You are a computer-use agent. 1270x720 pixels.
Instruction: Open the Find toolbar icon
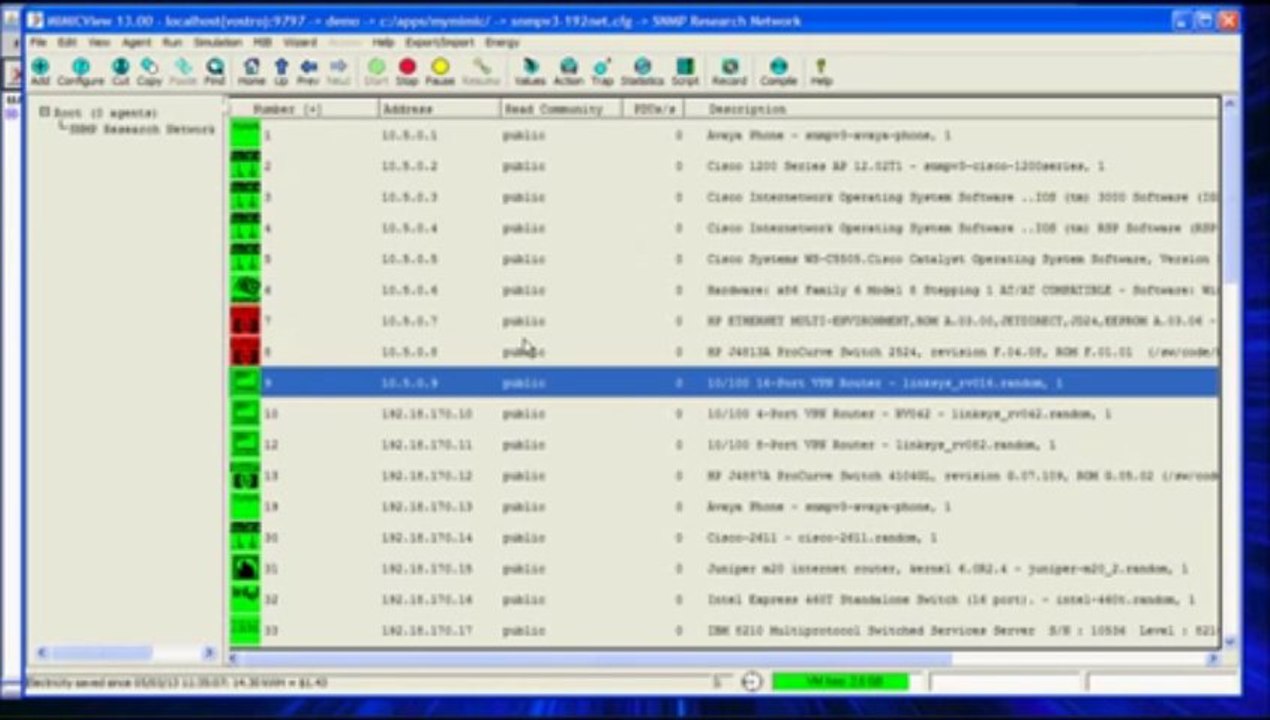pos(215,71)
